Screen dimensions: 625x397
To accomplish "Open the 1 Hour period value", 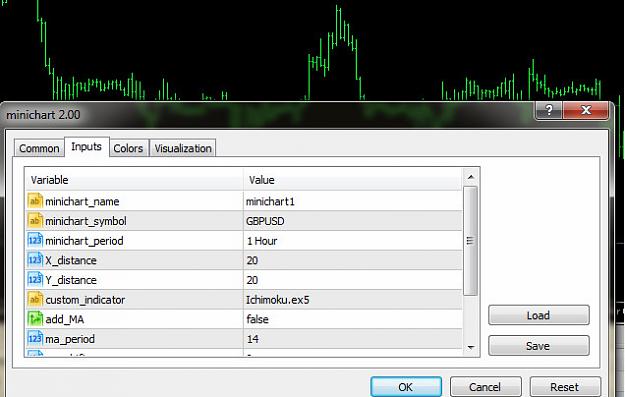I will [x=353, y=240].
